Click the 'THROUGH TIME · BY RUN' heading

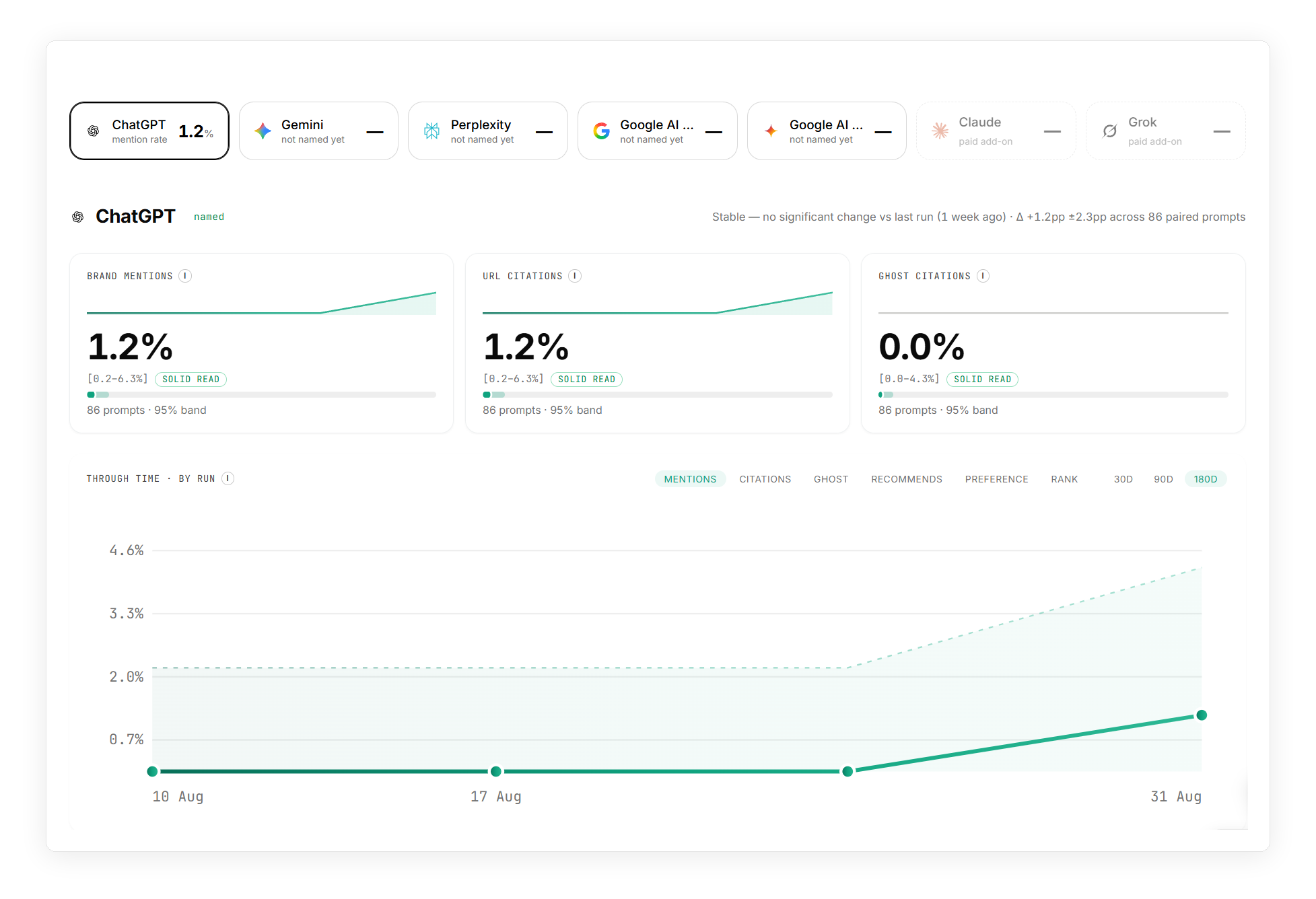pos(151,478)
